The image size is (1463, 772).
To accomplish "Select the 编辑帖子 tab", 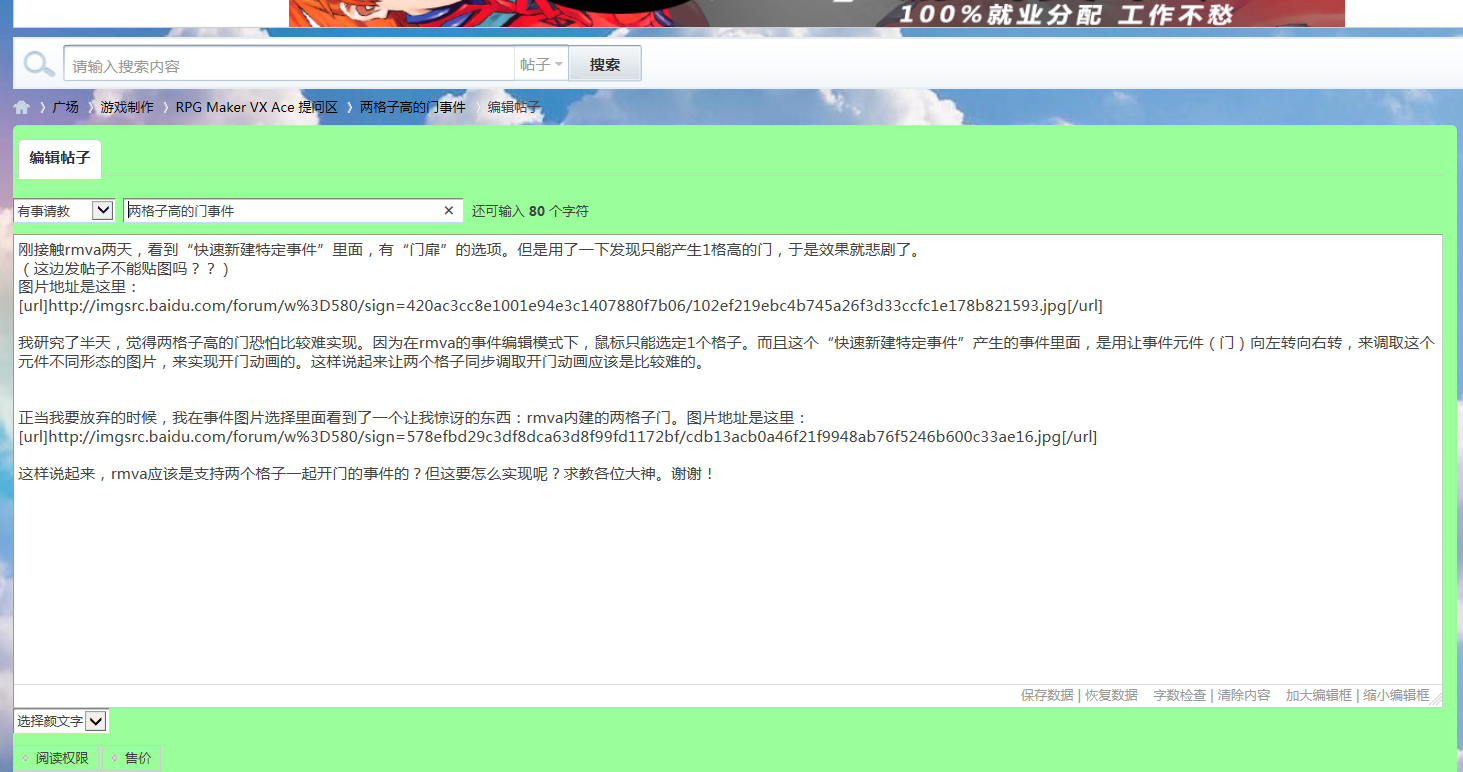I will (x=60, y=158).
